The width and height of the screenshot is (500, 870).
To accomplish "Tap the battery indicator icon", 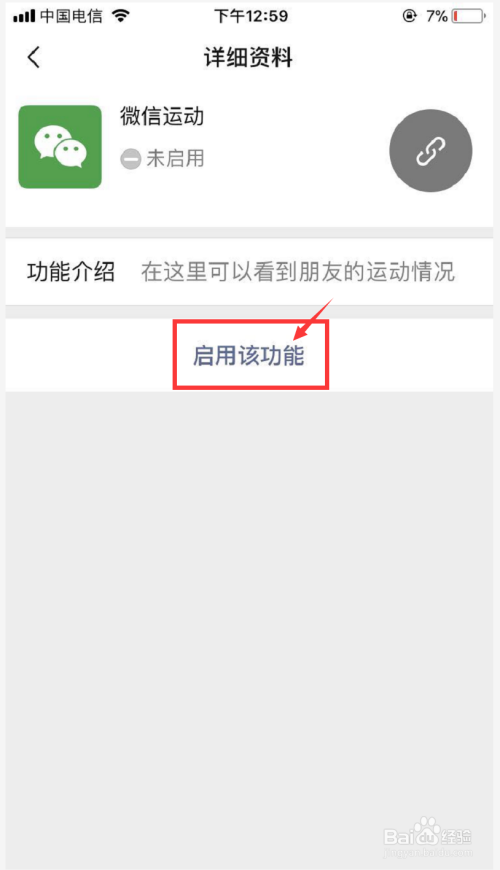I will coord(468,16).
